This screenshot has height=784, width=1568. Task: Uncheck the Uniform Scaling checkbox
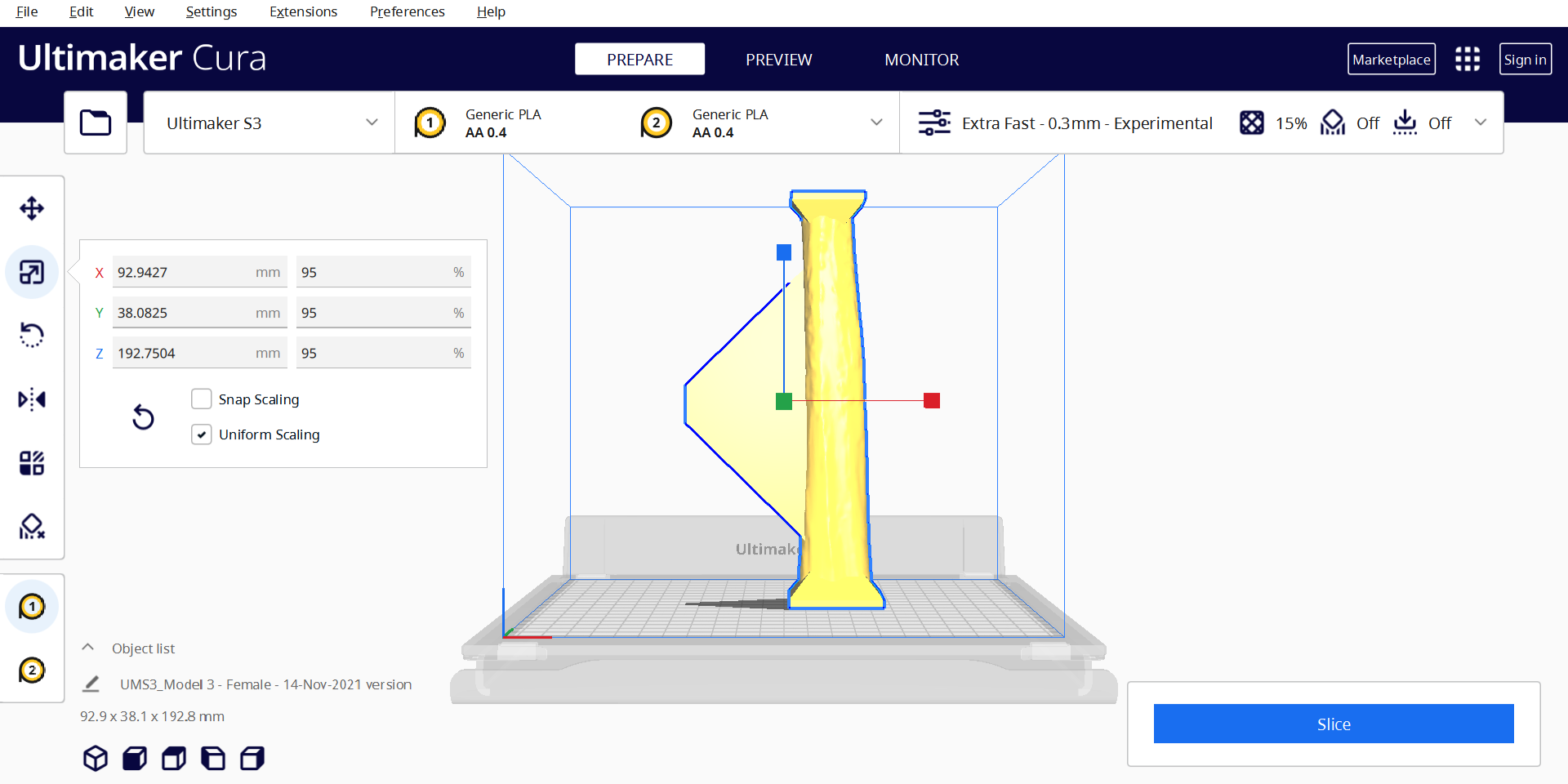click(202, 434)
